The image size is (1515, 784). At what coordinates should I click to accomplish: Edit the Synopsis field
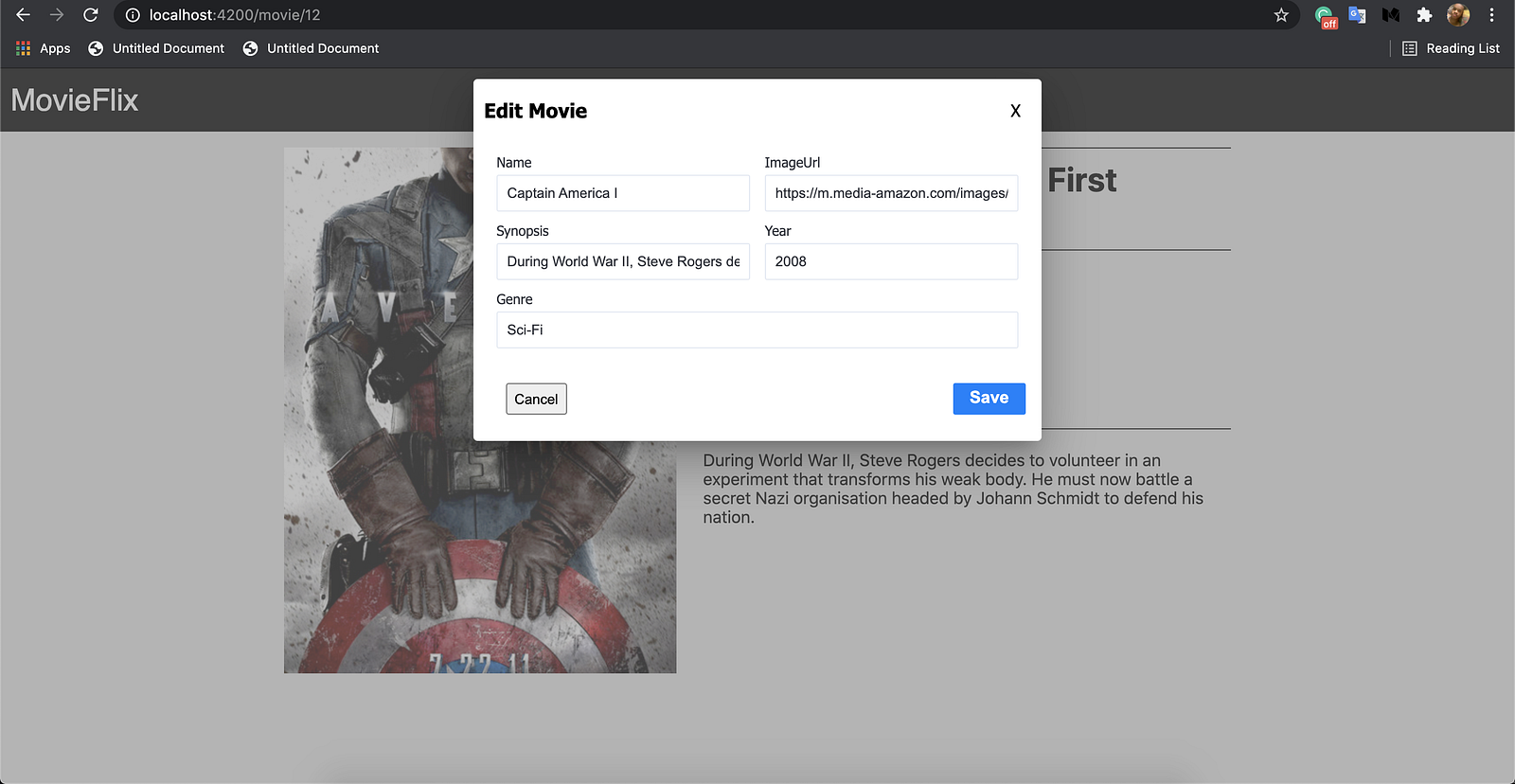click(x=623, y=261)
